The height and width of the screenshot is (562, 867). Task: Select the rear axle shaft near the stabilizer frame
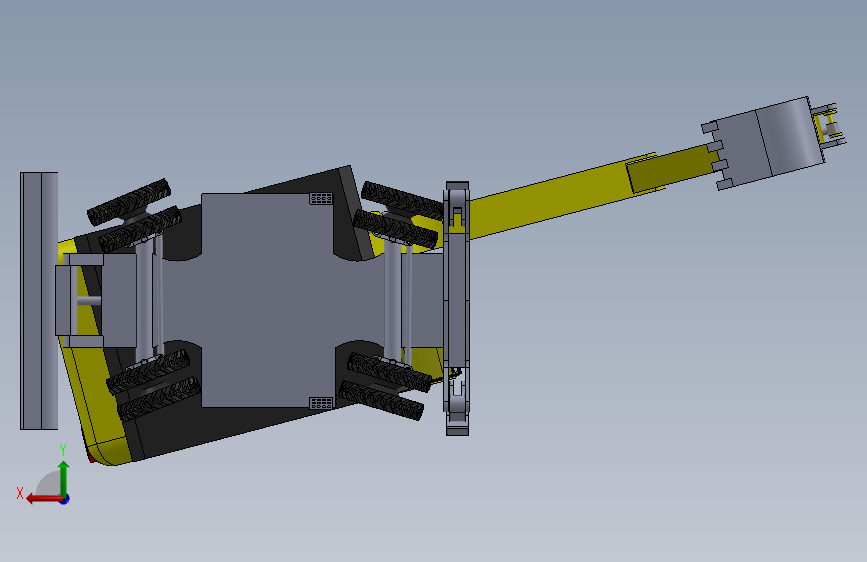pos(392,300)
